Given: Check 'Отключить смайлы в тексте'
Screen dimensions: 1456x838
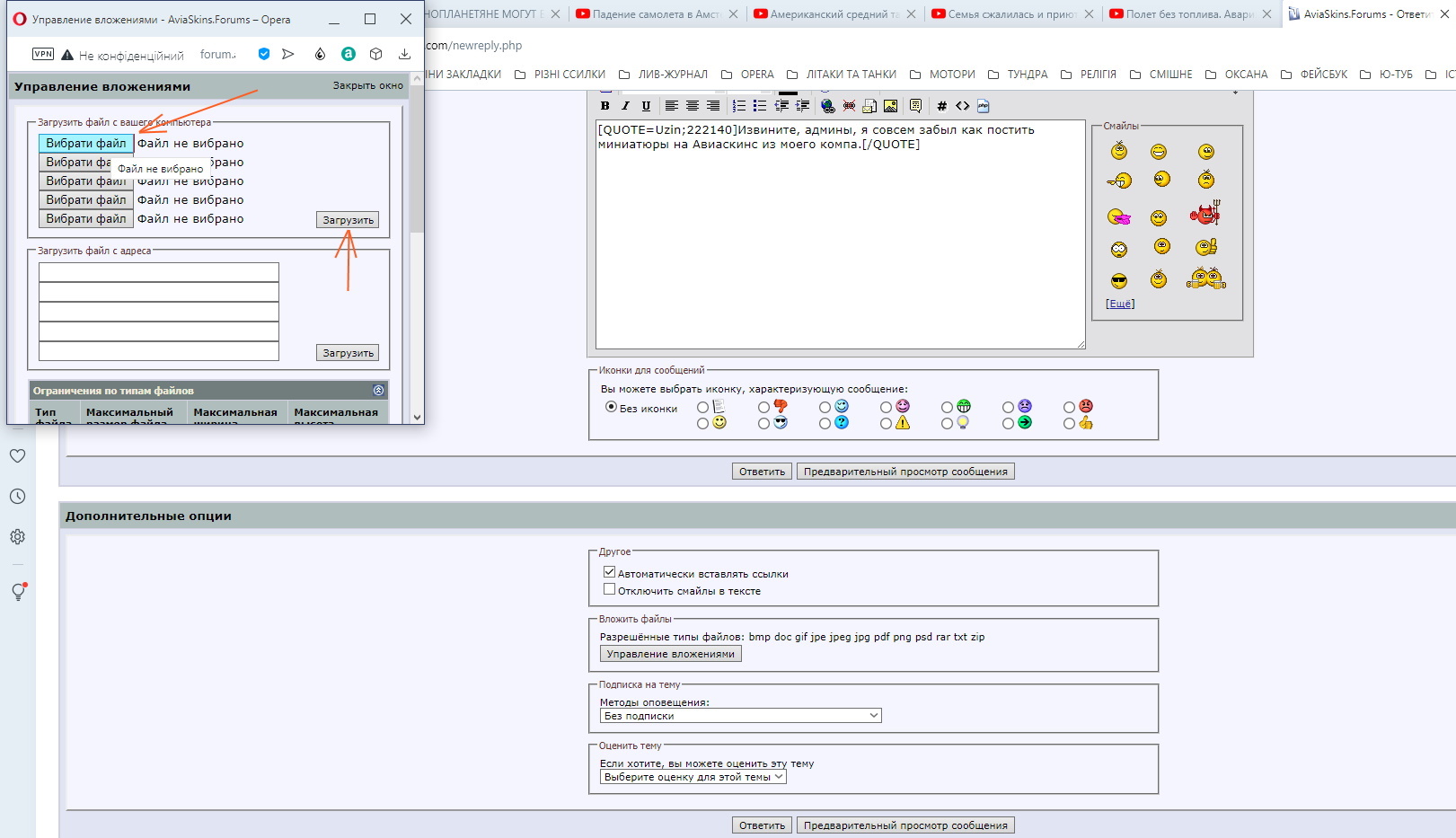Looking at the screenshot, I should [x=610, y=589].
